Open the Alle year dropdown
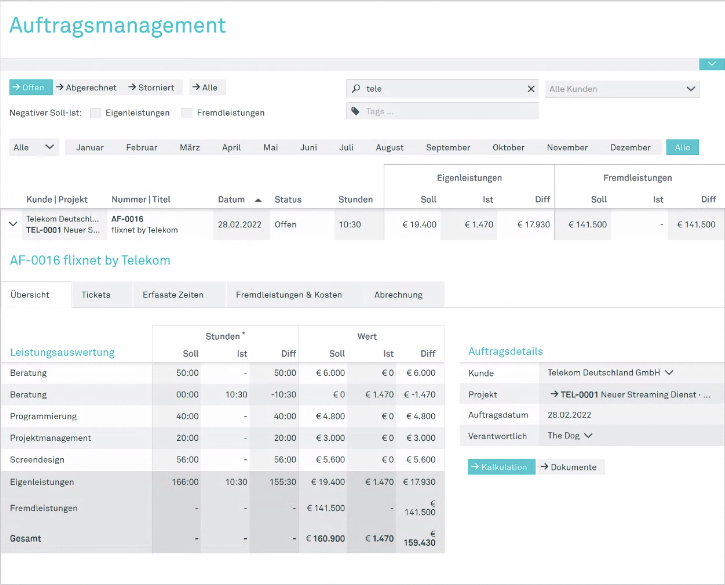Image resolution: width=725 pixels, height=585 pixels. (34, 148)
